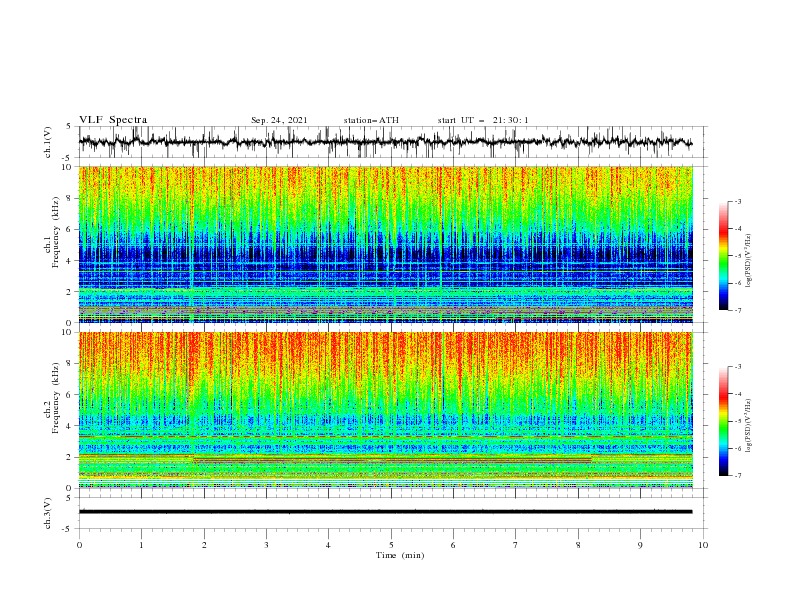
Task: Click the time axis tick label '2'
Action: coord(204,545)
